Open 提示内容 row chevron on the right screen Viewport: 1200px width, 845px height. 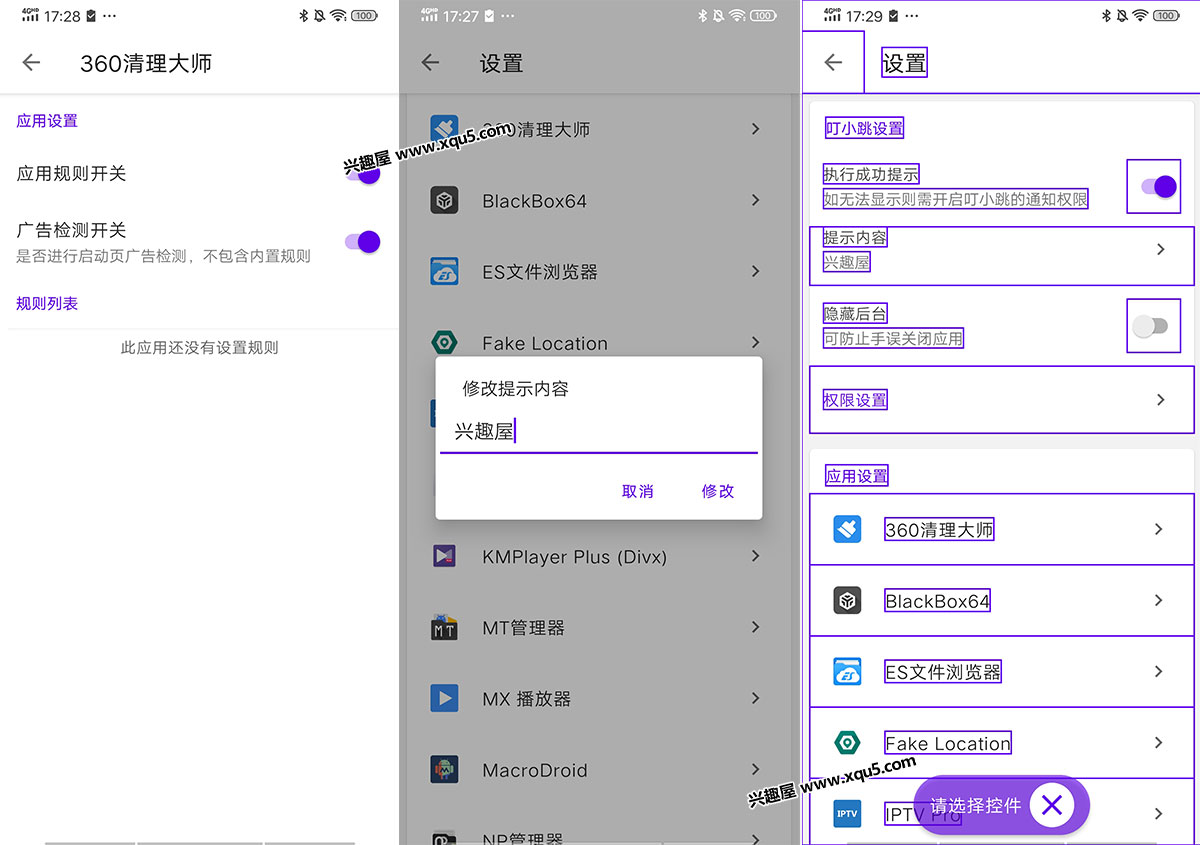point(1161,249)
